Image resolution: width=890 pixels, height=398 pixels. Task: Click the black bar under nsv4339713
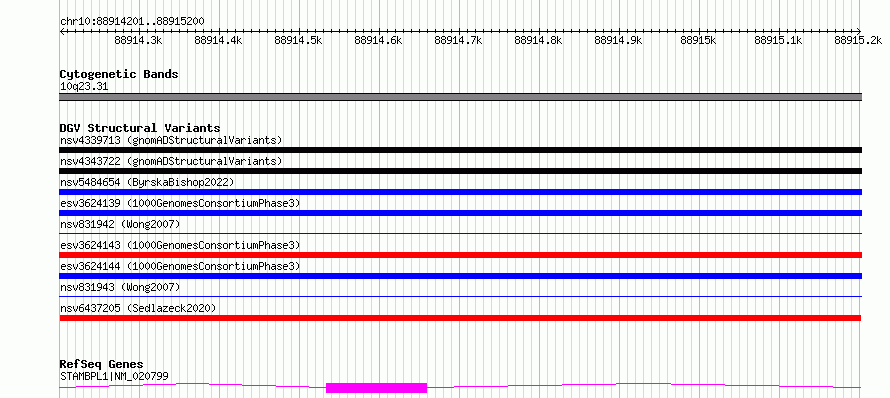coord(460,150)
